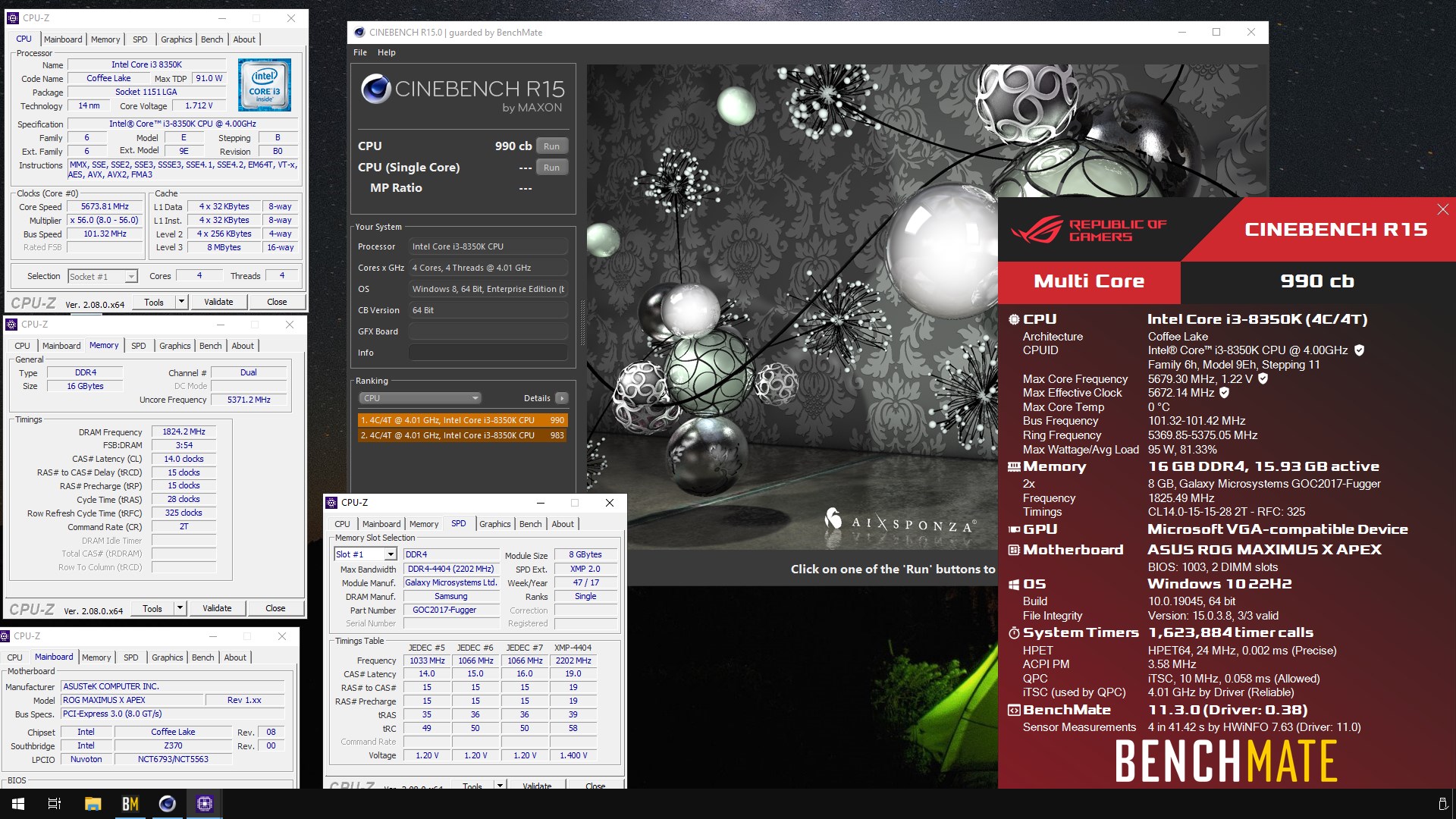Close the BenchMate result overlay

point(1442,209)
